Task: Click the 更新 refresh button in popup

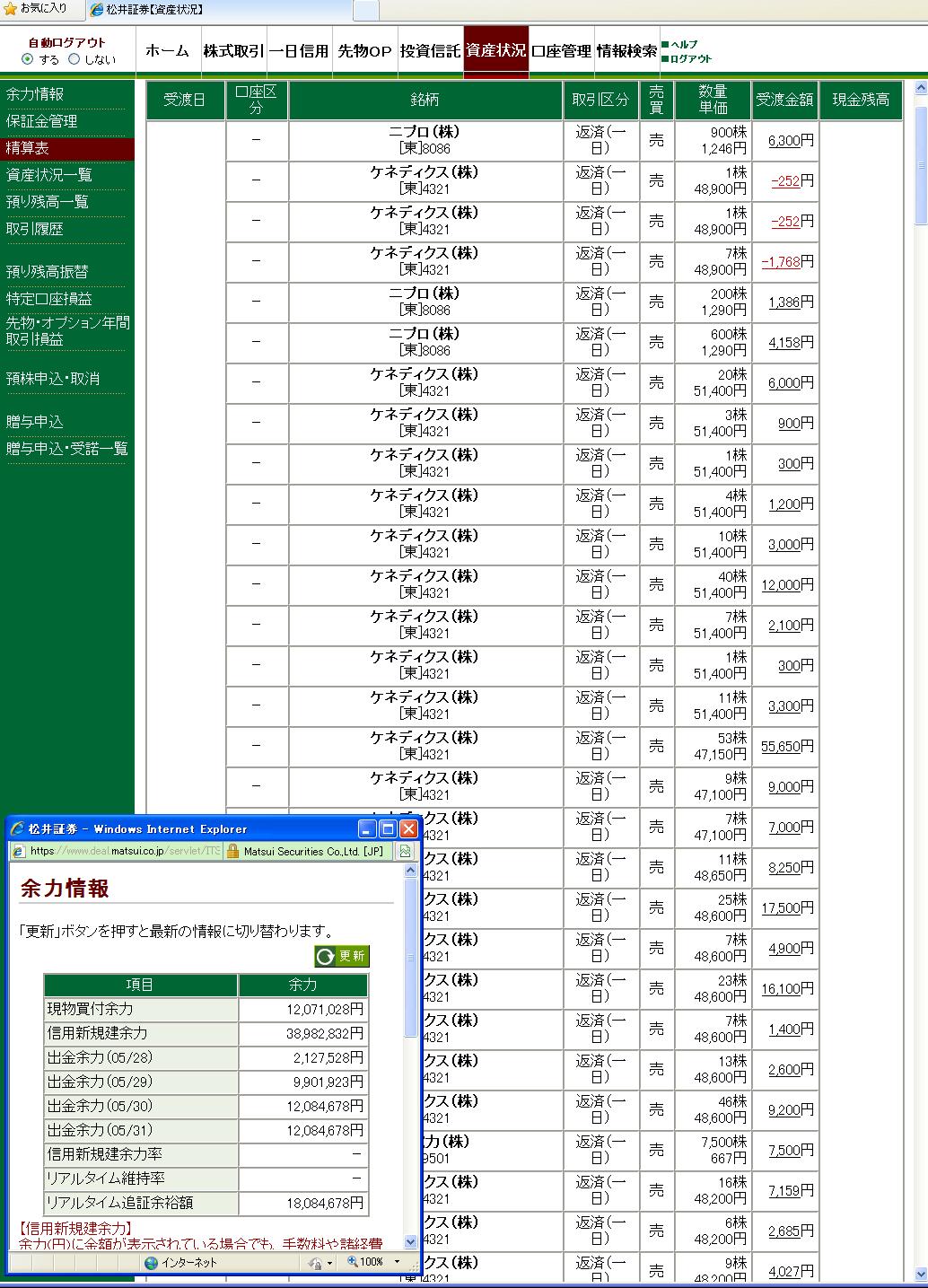Action: 342,956
